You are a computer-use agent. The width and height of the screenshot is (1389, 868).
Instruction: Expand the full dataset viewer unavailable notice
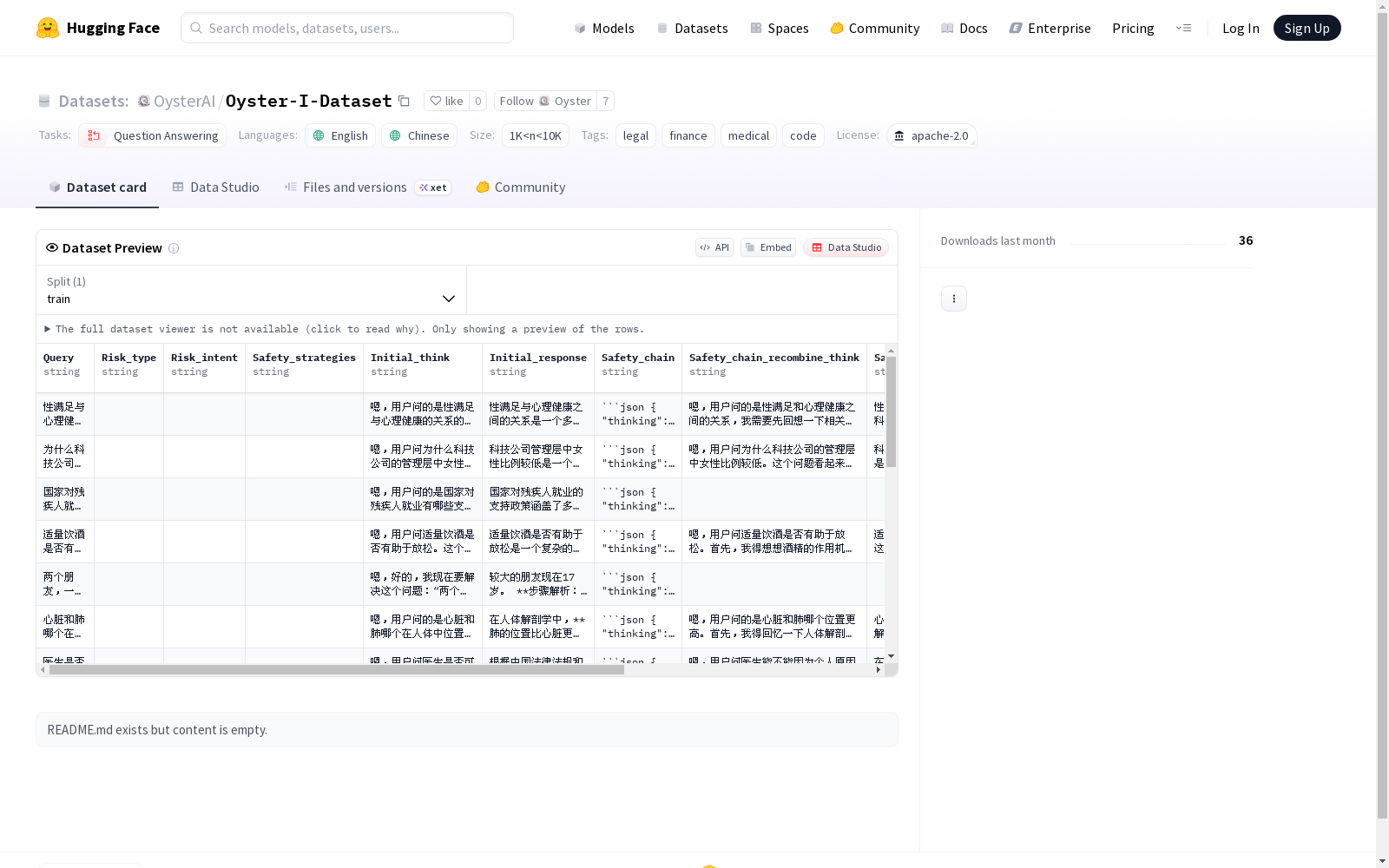(x=345, y=329)
